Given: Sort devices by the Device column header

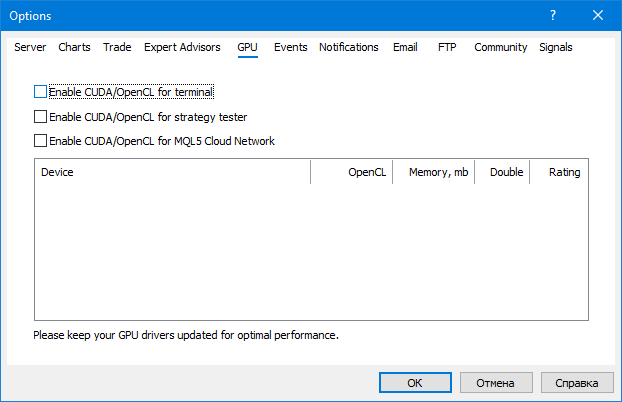Looking at the screenshot, I should (172, 172).
